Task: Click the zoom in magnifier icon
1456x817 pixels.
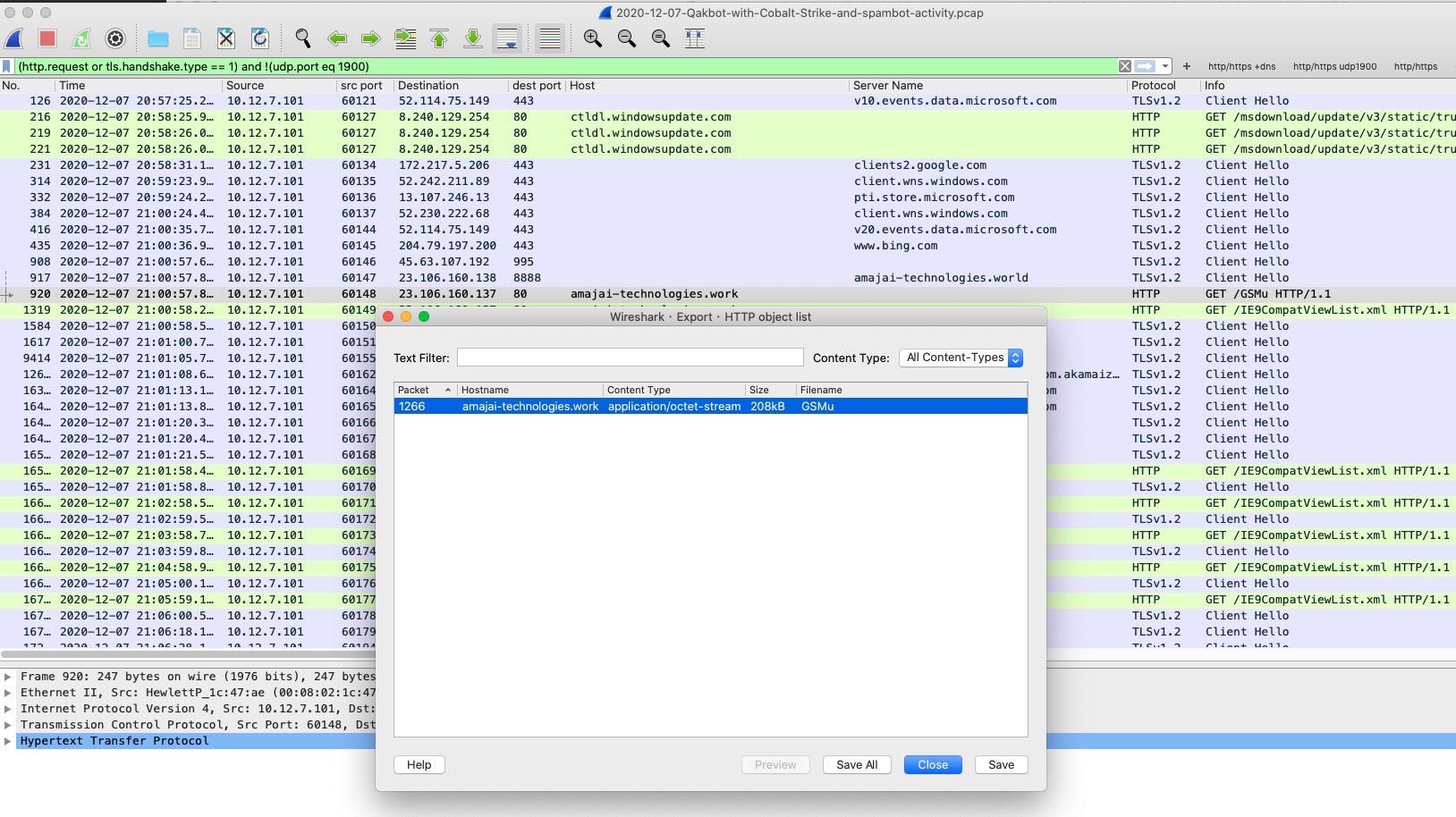Action: (x=593, y=38)
